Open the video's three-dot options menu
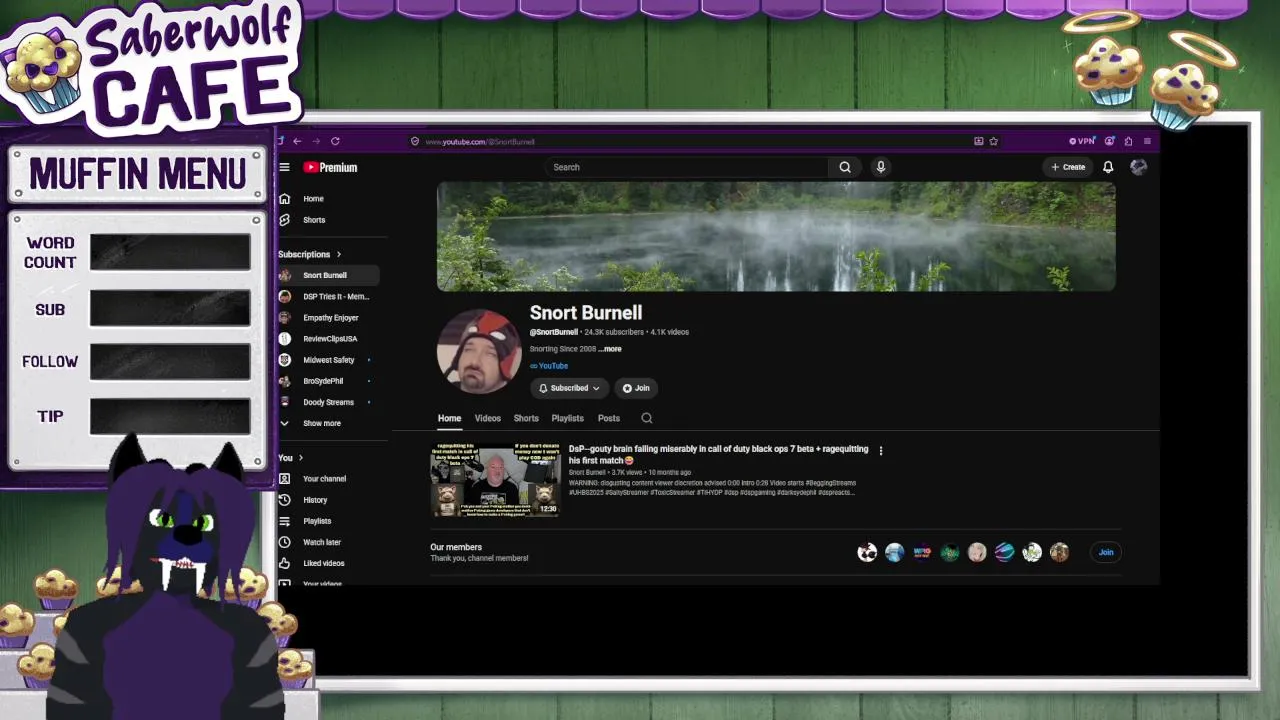This screenshot has width=1280, height=720. tap(881, 451)
